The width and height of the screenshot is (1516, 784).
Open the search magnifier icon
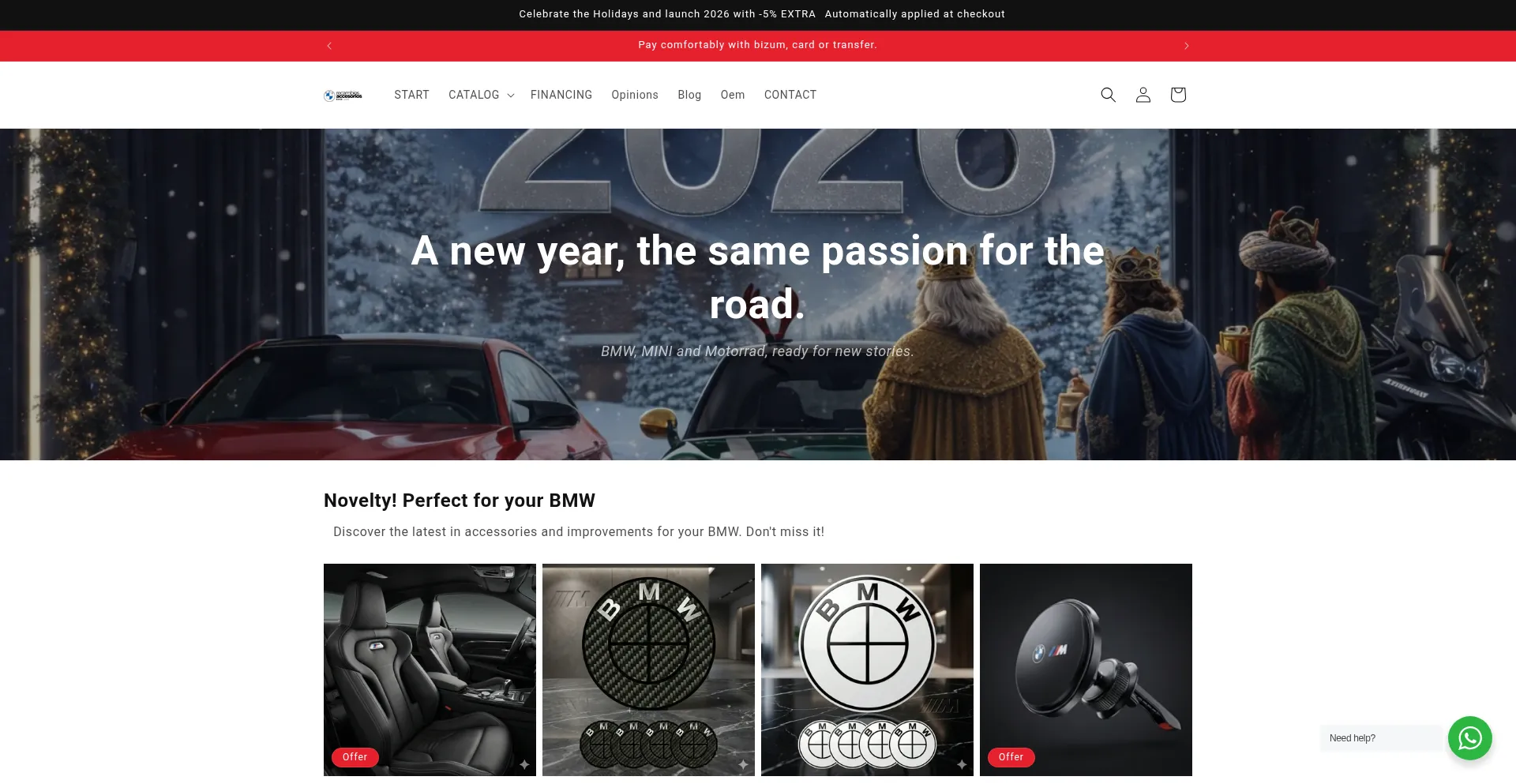tap(1108, 95)
